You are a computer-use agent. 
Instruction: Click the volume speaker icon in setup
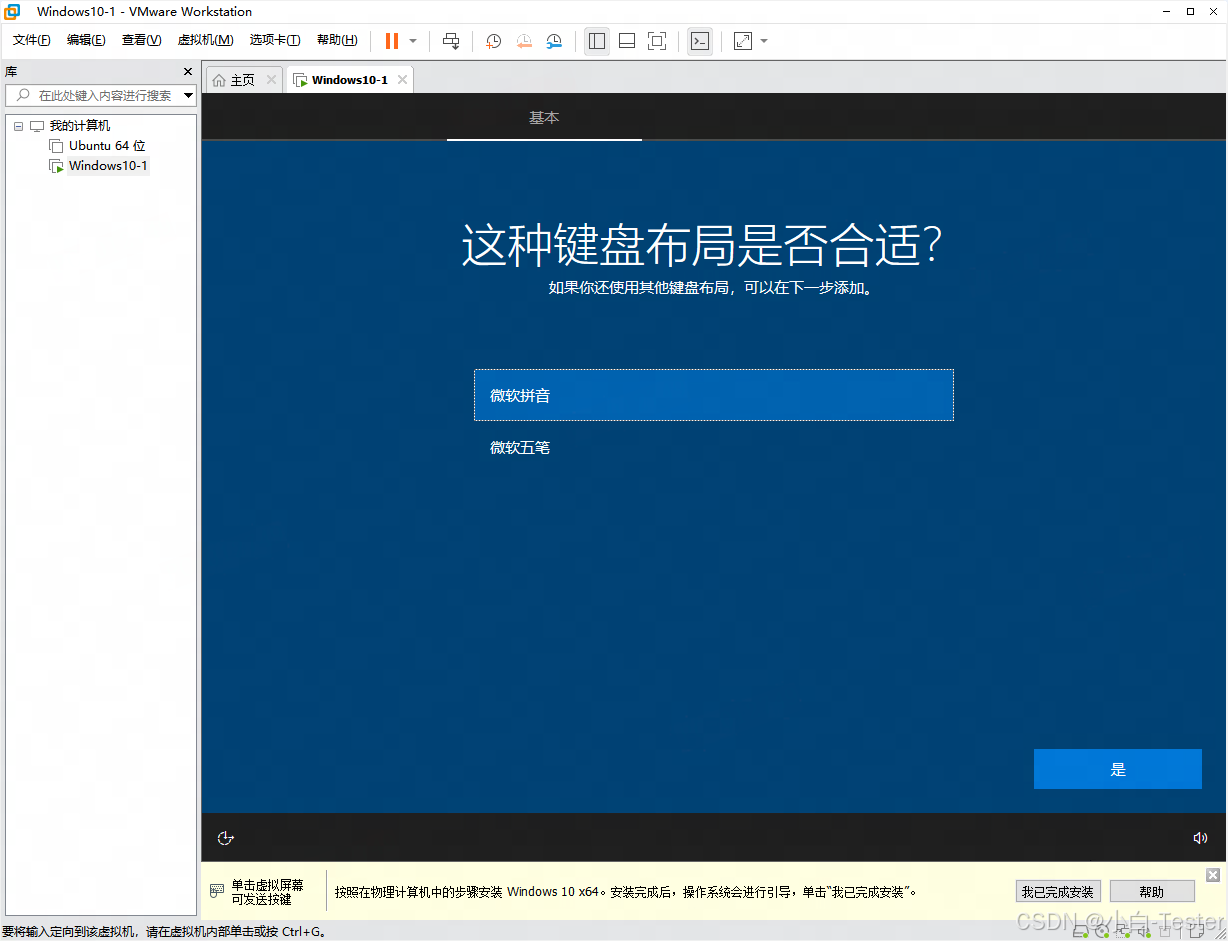pos(1201,838)
